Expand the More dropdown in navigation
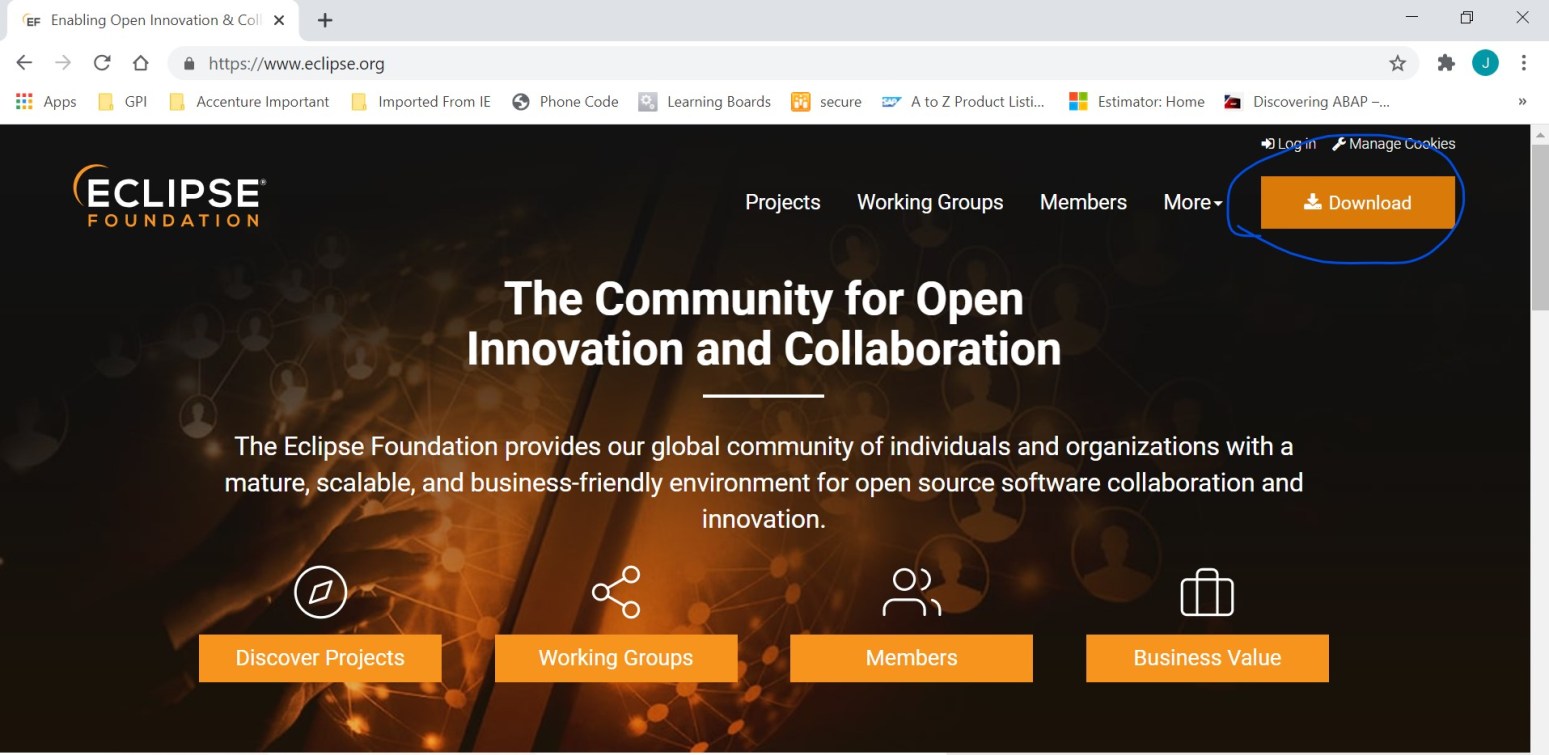Screen dimensions: 1549x755 point(1192,202)
